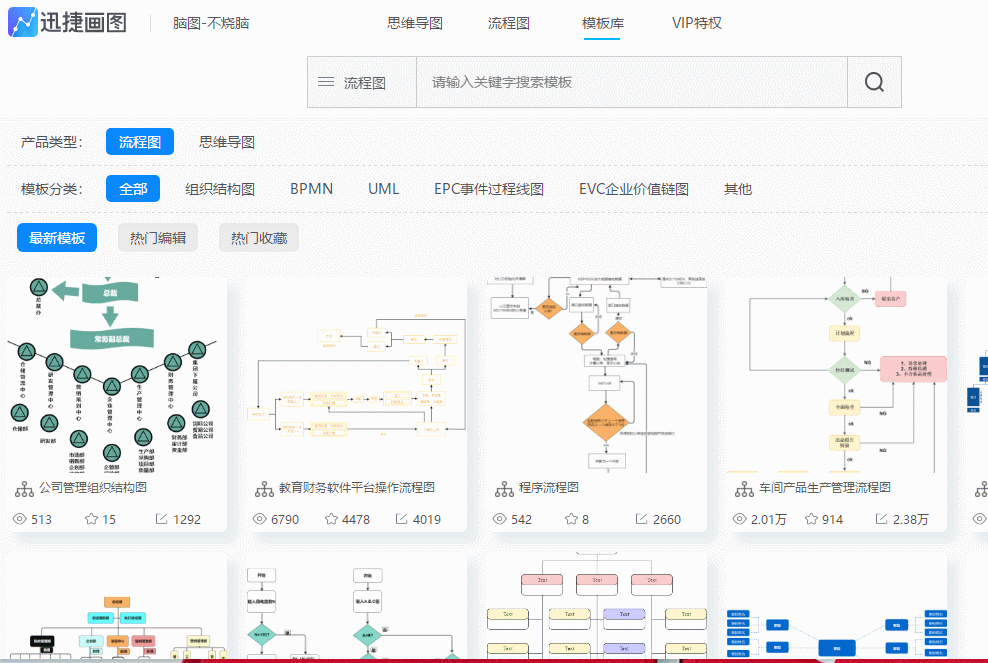Open 程序流程图 template thumbnail
Screen dimensions: 988x663
pos(597,374)
